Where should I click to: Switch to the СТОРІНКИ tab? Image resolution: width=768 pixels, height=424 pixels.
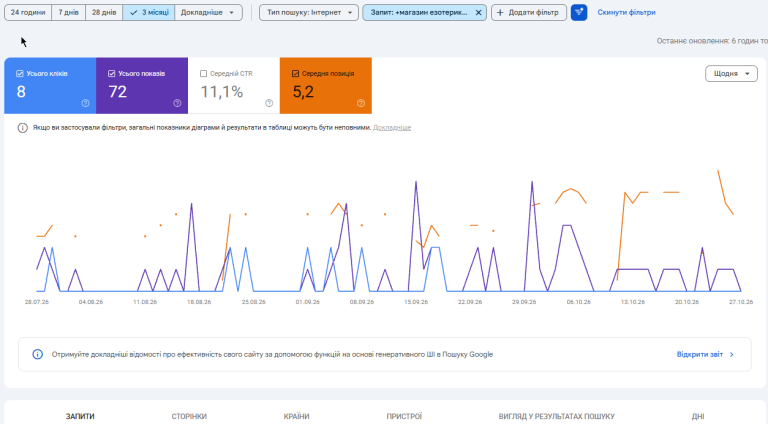point(189,416)
